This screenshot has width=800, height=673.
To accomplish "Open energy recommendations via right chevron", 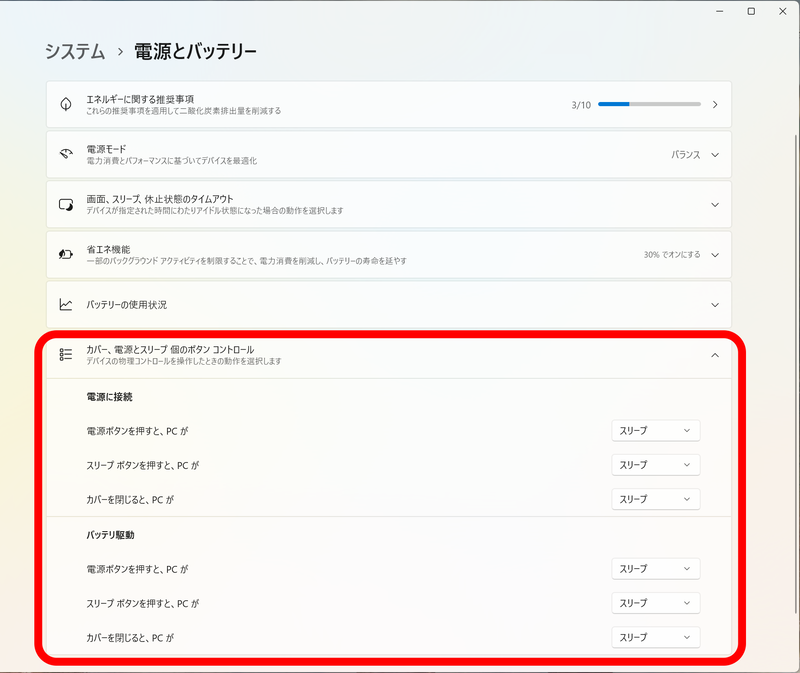I will [714, 104].
